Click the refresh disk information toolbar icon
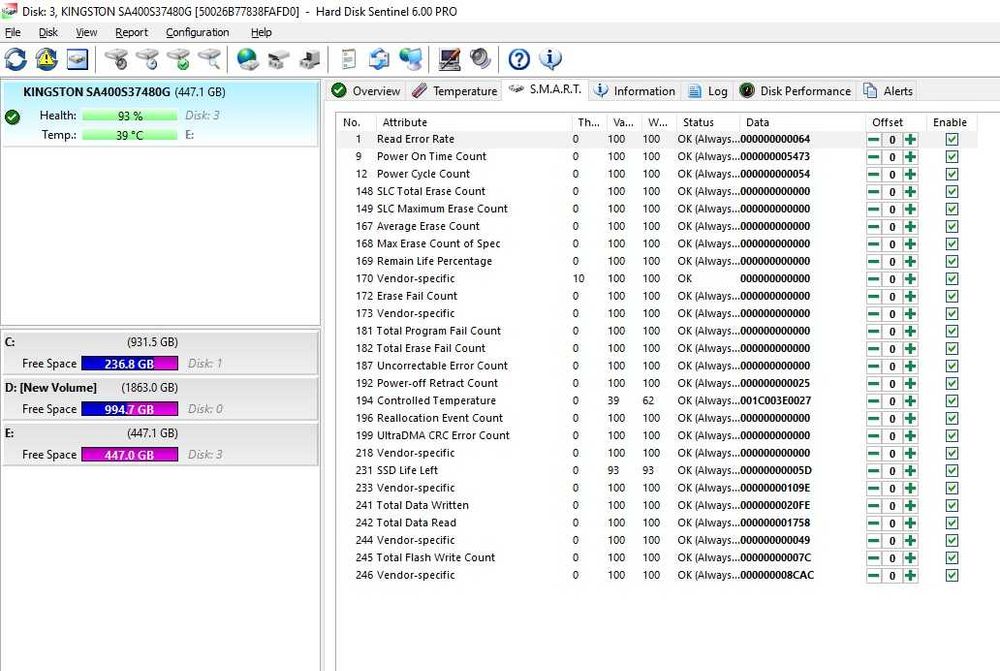The image size is (1000, 671). [16, 59]
